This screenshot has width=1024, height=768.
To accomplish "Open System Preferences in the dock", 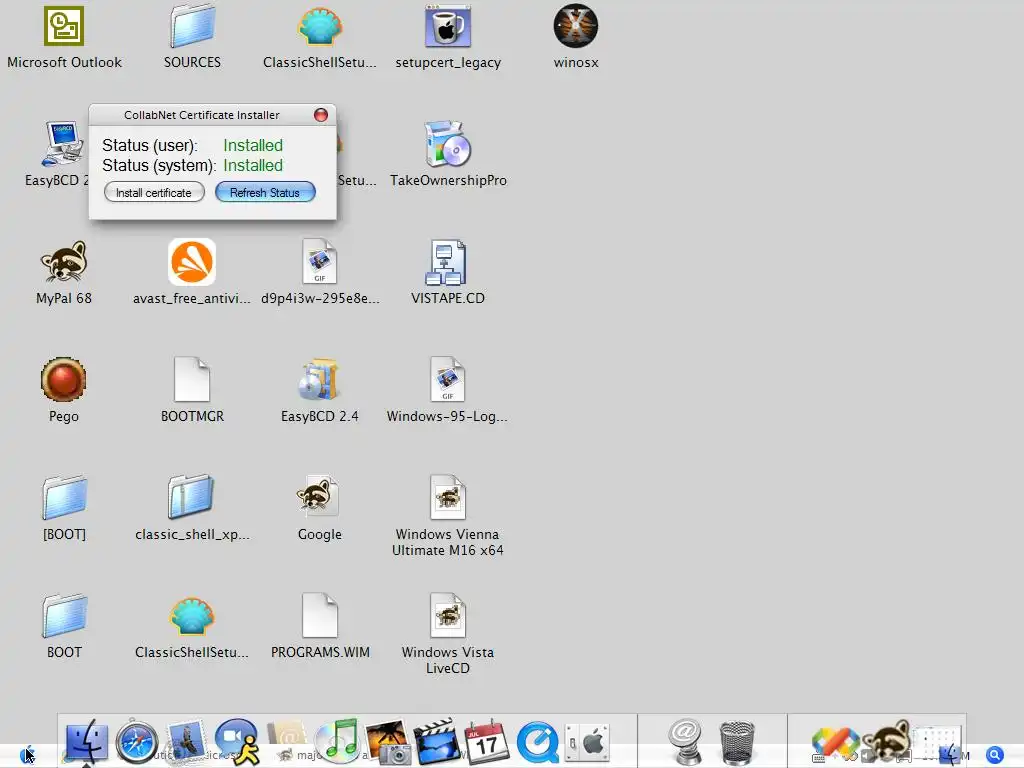I will click(587, 742).
